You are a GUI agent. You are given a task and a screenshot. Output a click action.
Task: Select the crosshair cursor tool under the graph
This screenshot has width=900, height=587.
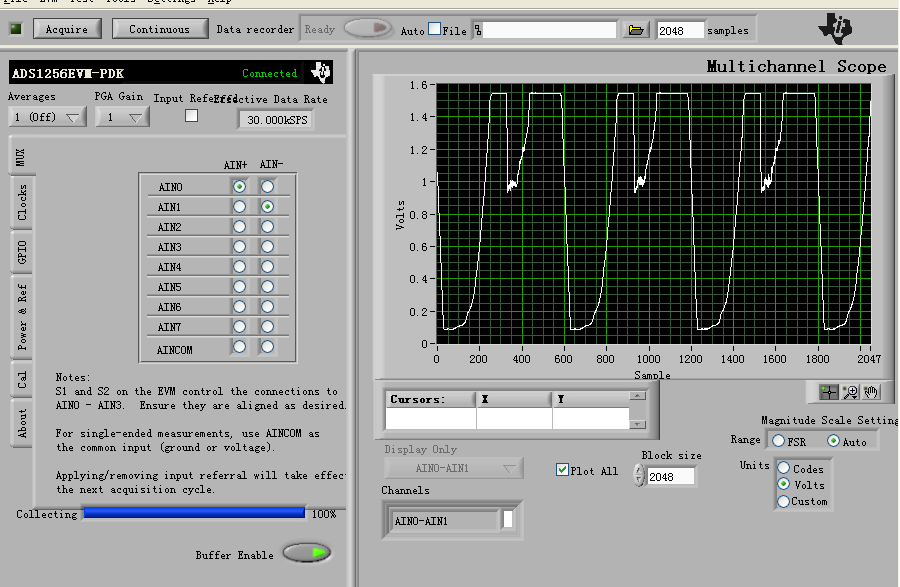pyautogui.click(x=828, y=392)
